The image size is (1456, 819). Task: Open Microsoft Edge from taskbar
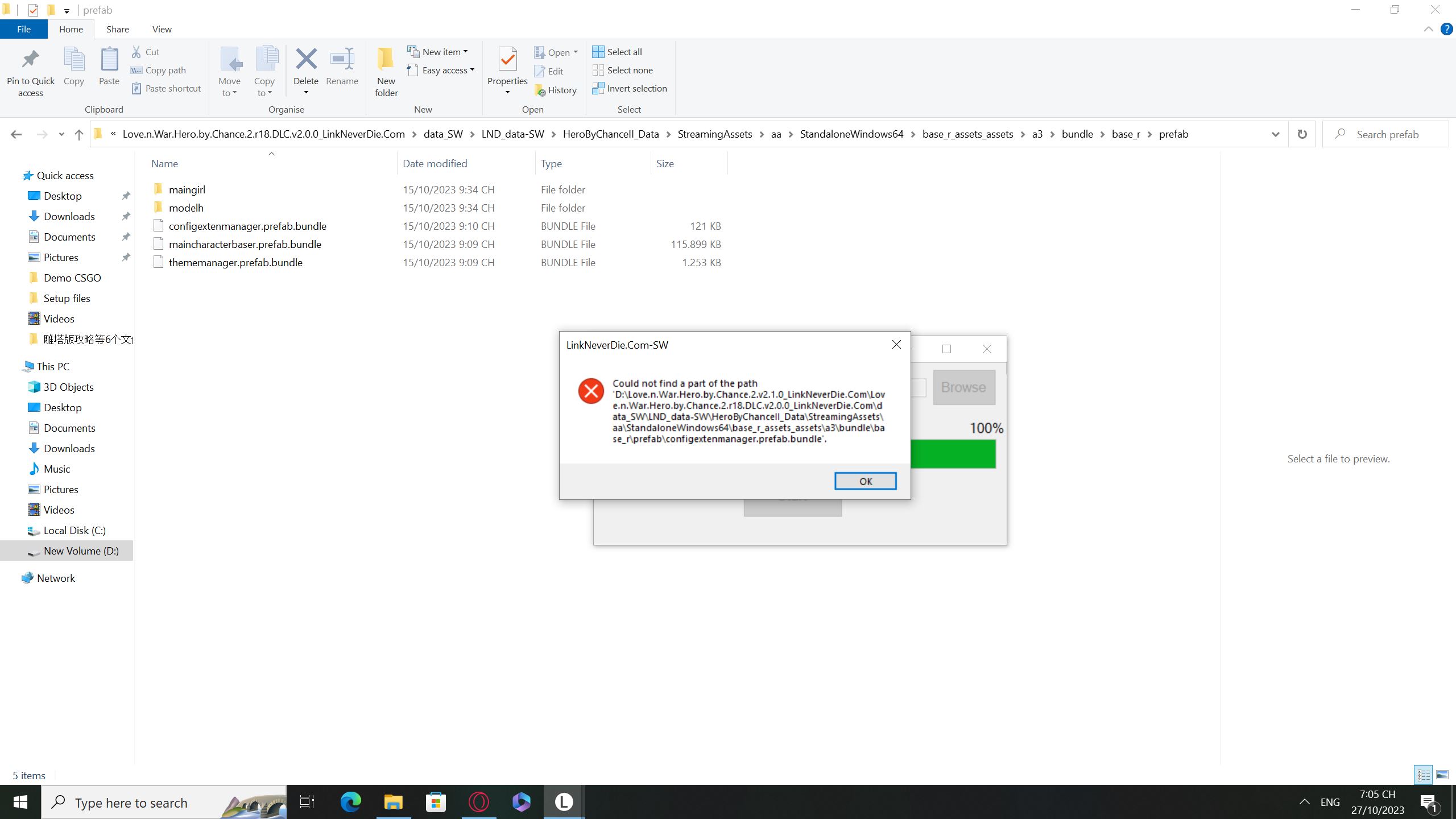350,802
